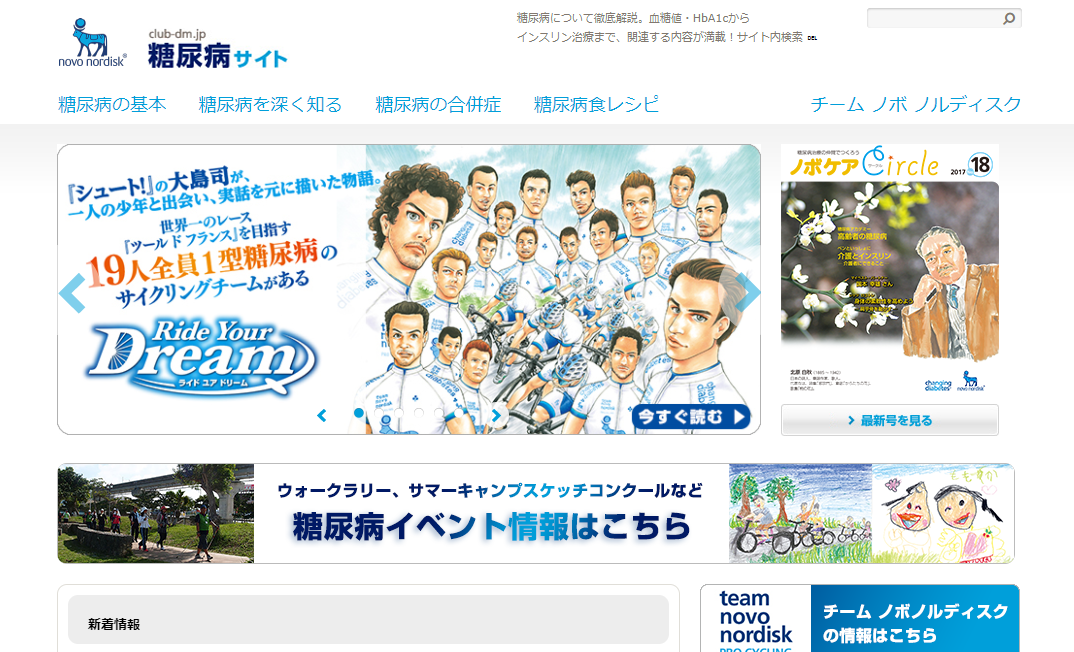This screenshot has height=652, width=1074.
Task: Open チーム ノボノルディスクの情報はこちら banner
Action: point(914,620)
